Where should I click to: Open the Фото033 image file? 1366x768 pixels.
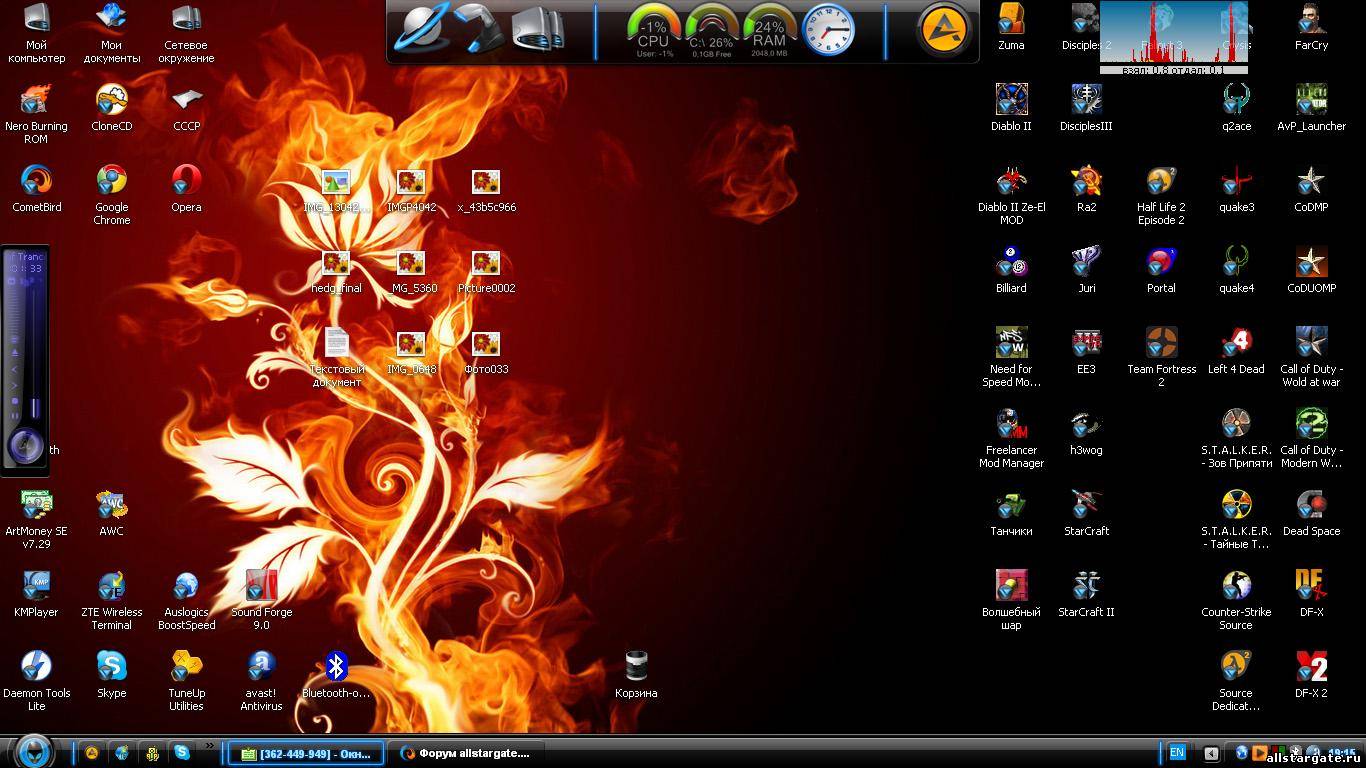(486, 345)
